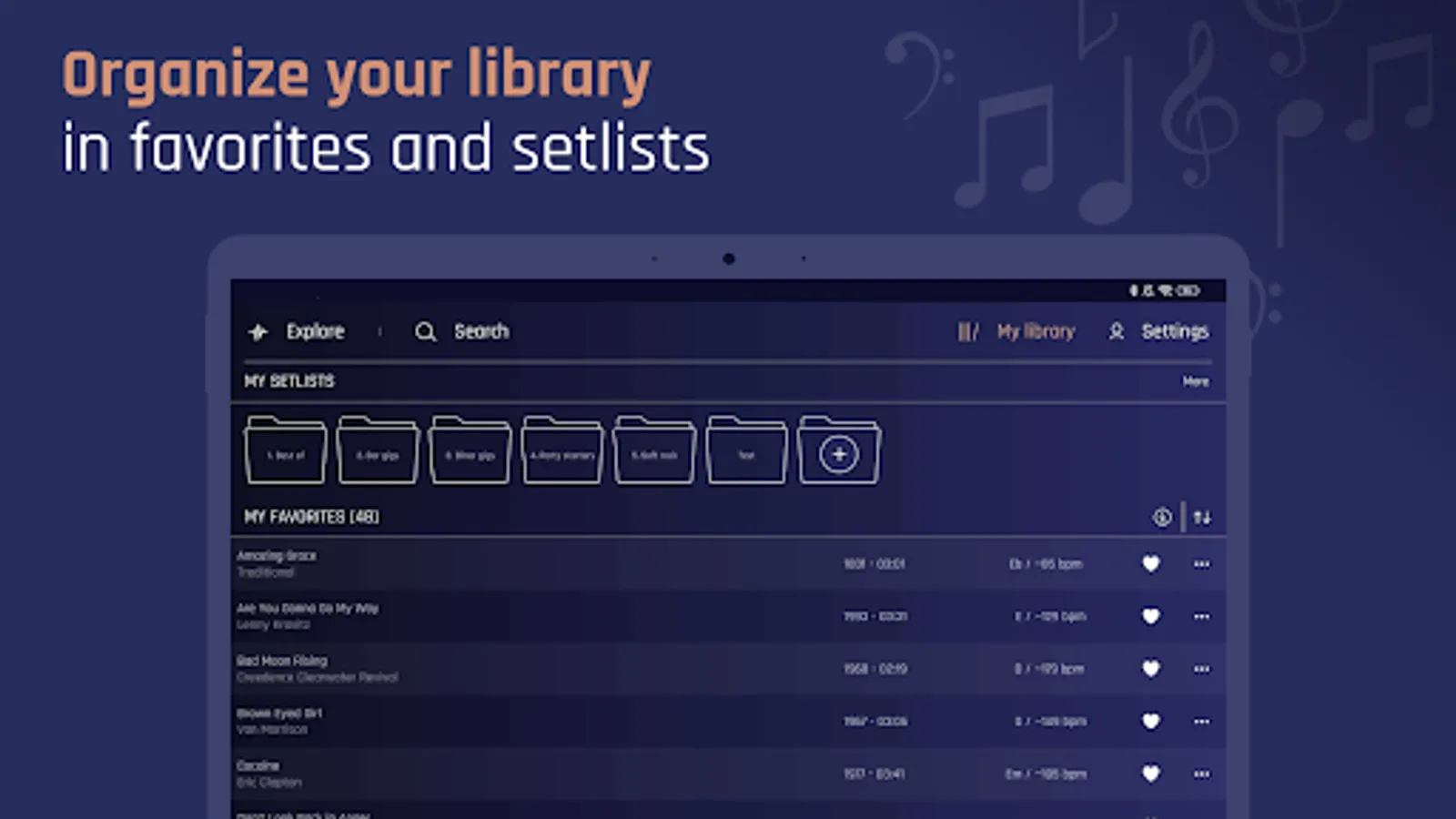Open more options for Are You Gonna Go My Way
1456x819 pixels.
tap(1202, 617)
